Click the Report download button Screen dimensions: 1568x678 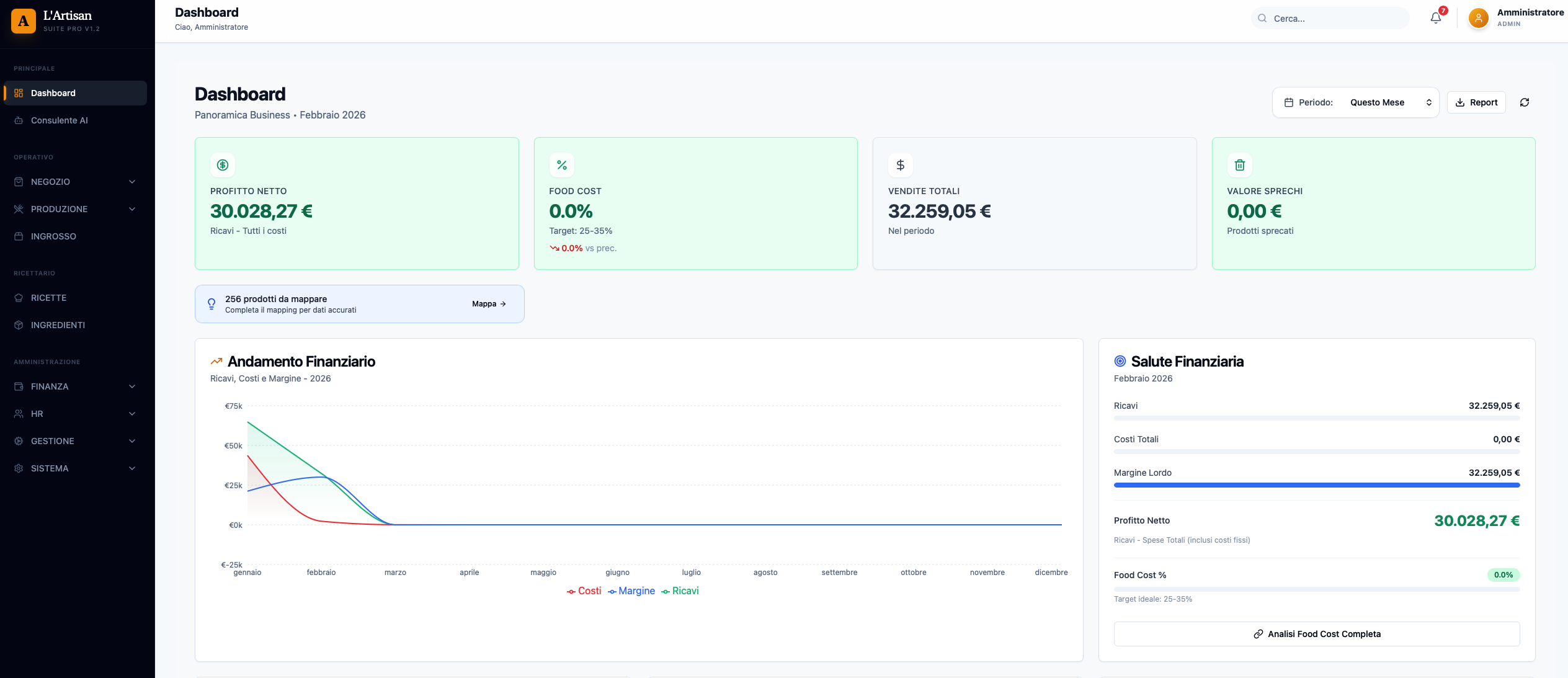1476,102
